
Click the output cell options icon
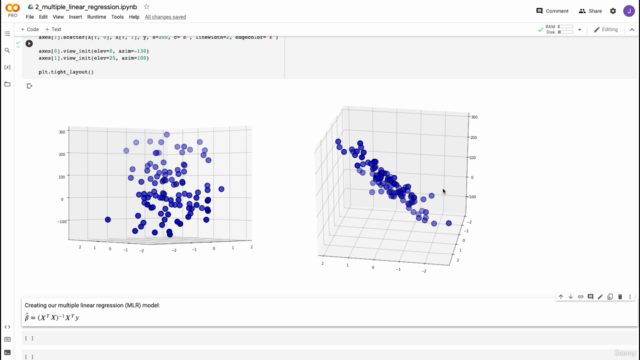[x=29, y=86]
